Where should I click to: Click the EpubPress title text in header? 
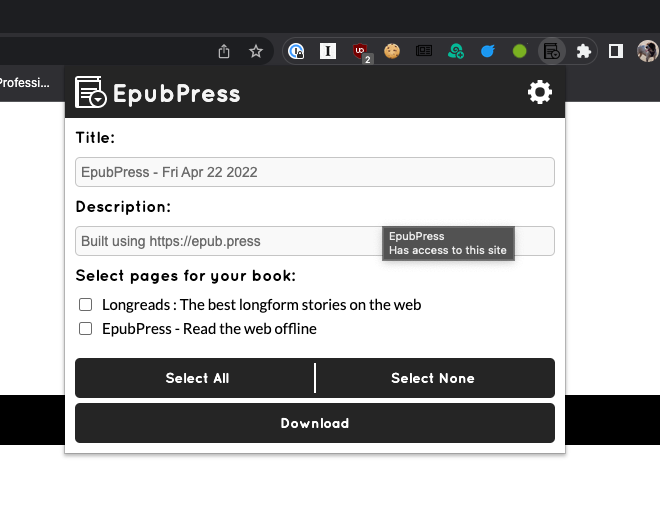coord(177,93)
